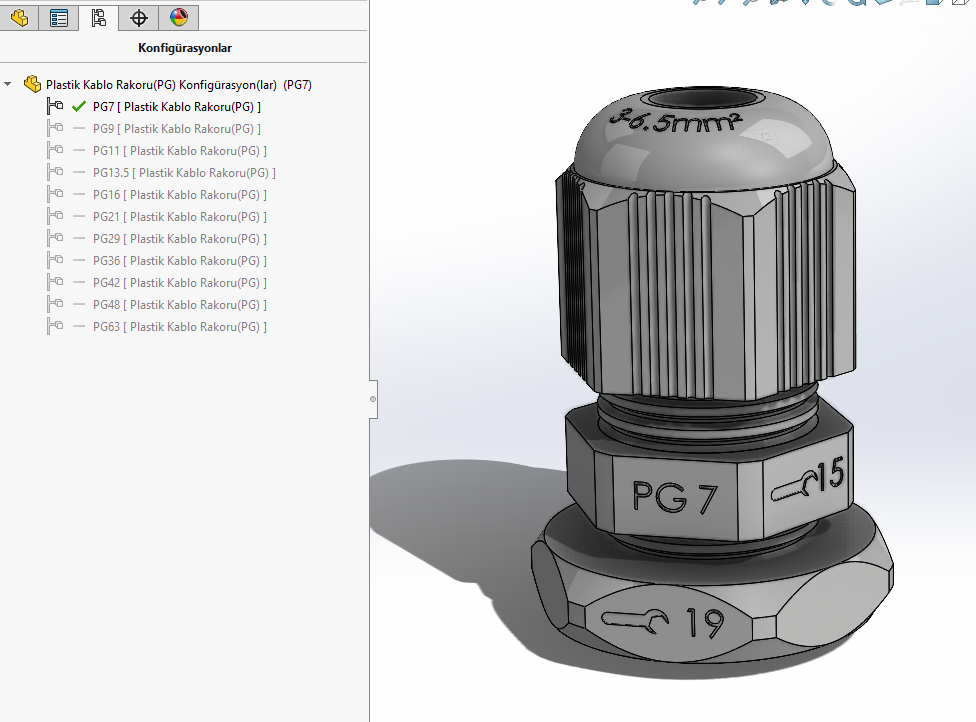Select the PG48 configuration

[180, 305]
